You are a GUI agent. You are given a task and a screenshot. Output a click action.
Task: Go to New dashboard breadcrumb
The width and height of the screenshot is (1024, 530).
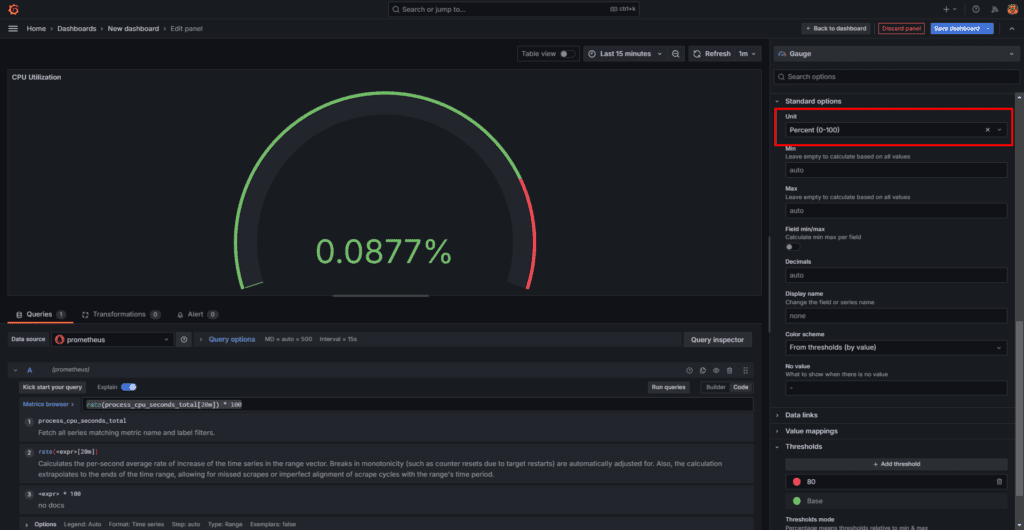pyautogui.click(x=133, y=29)
